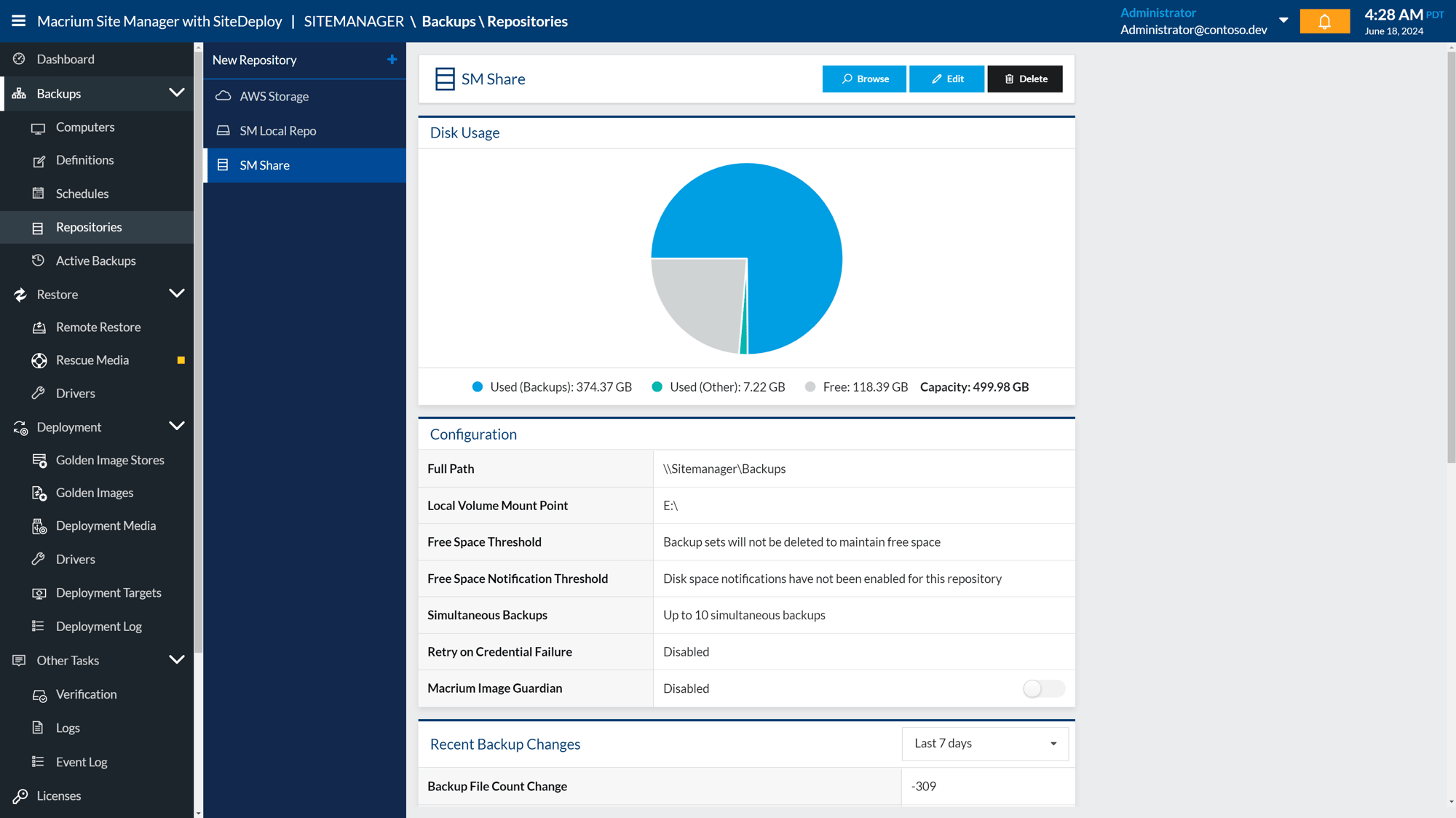Click the Definitions edit icon
The height and width of the screenshot is (818, 1456).
click(x=39, y=161)
